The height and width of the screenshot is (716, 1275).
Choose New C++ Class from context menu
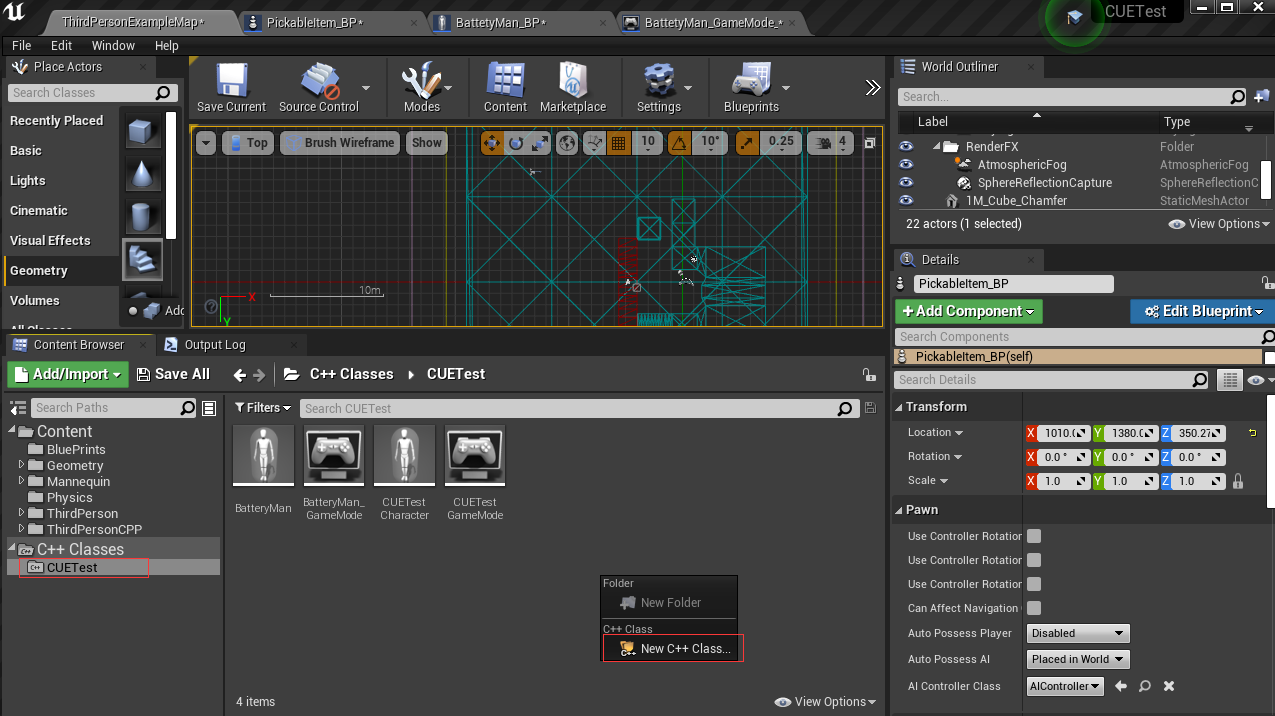coord(673,649)
